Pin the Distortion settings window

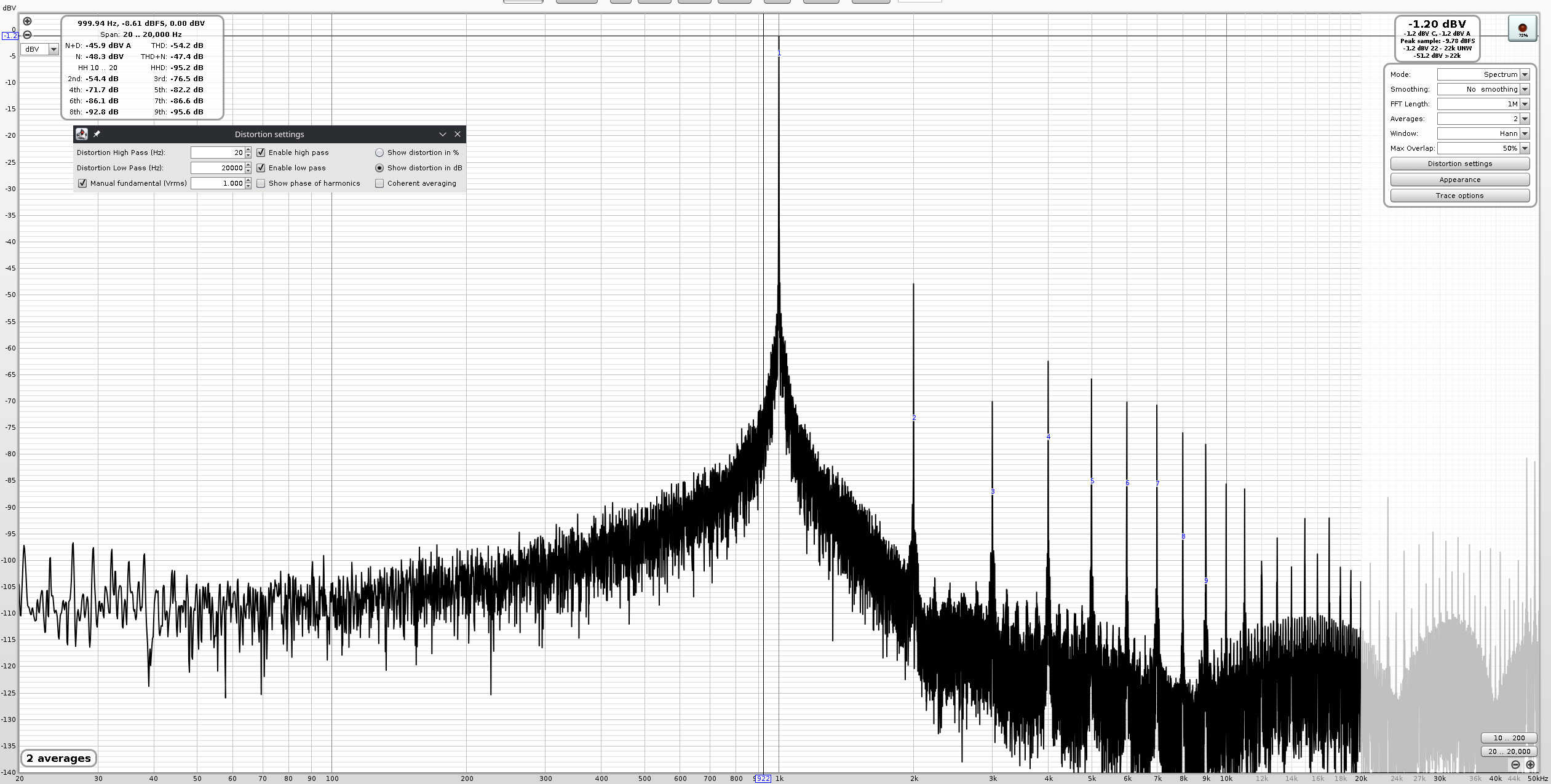pyautogui.click(x=97, y=134)
